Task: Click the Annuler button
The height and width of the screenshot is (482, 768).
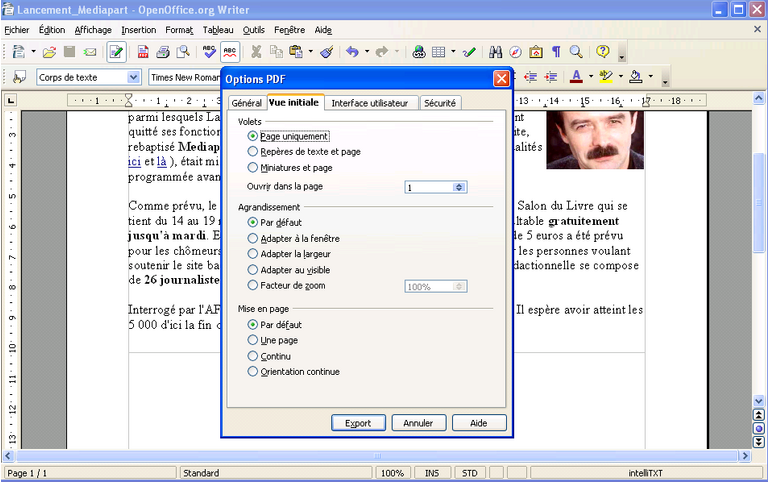Action: 418,423
